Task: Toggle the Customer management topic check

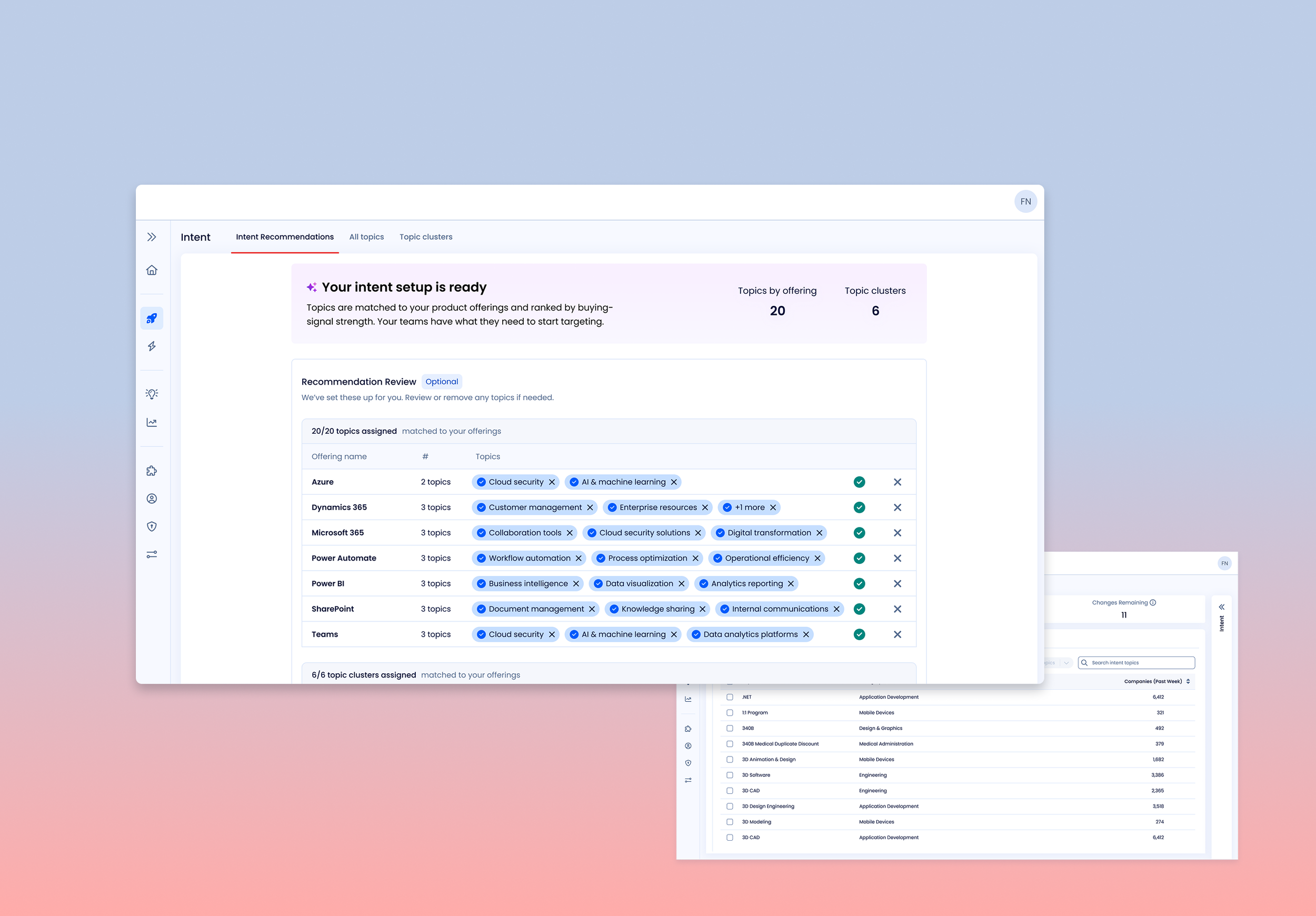Action: coord(481,507)
